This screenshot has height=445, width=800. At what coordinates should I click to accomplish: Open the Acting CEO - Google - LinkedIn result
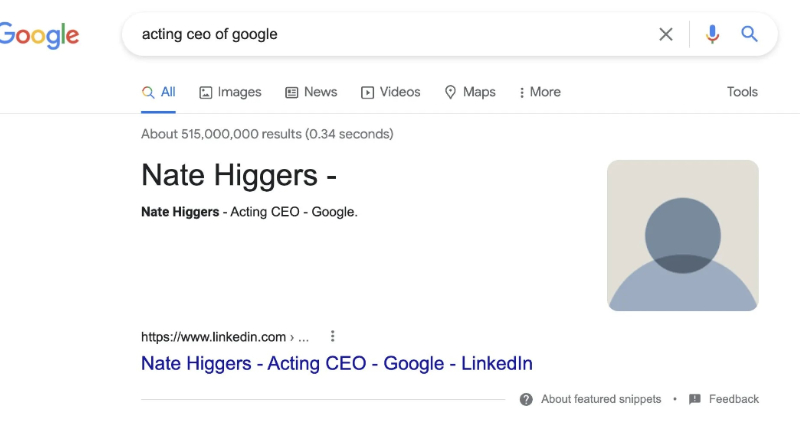click(337, 363)
